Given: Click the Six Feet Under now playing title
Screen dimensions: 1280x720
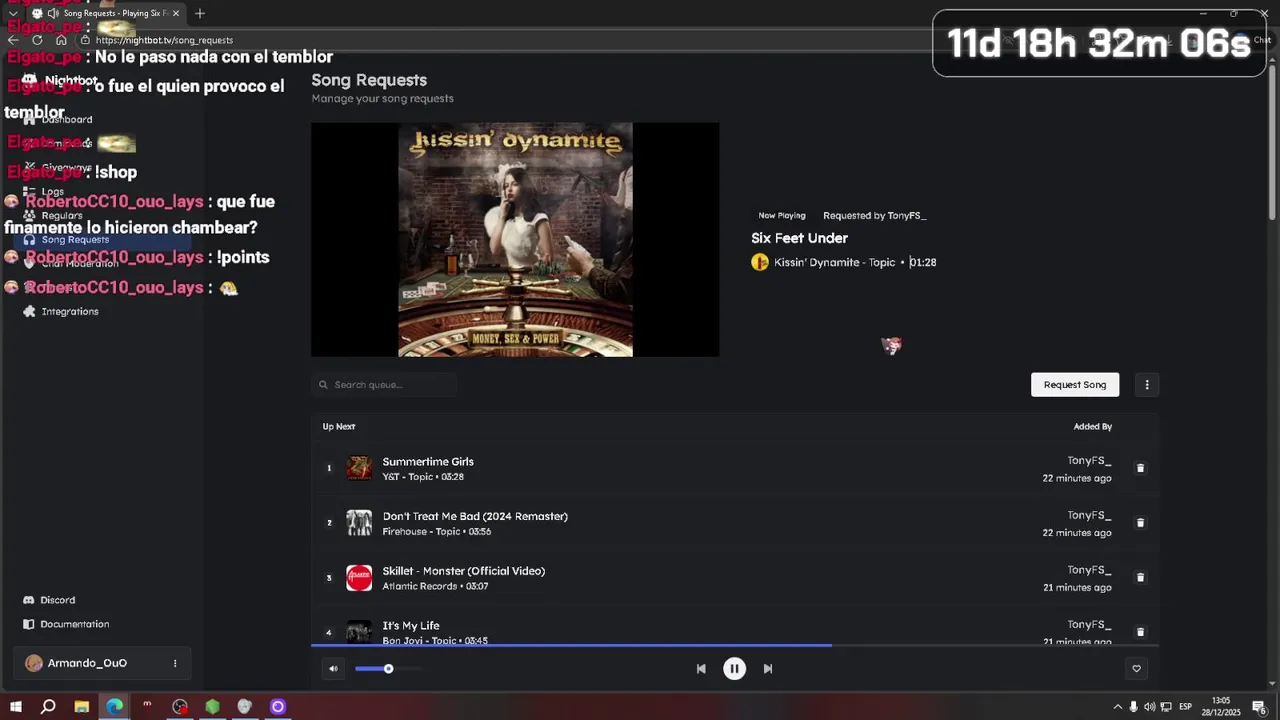Looking at the screenshot, I should [x=799, y=238].
